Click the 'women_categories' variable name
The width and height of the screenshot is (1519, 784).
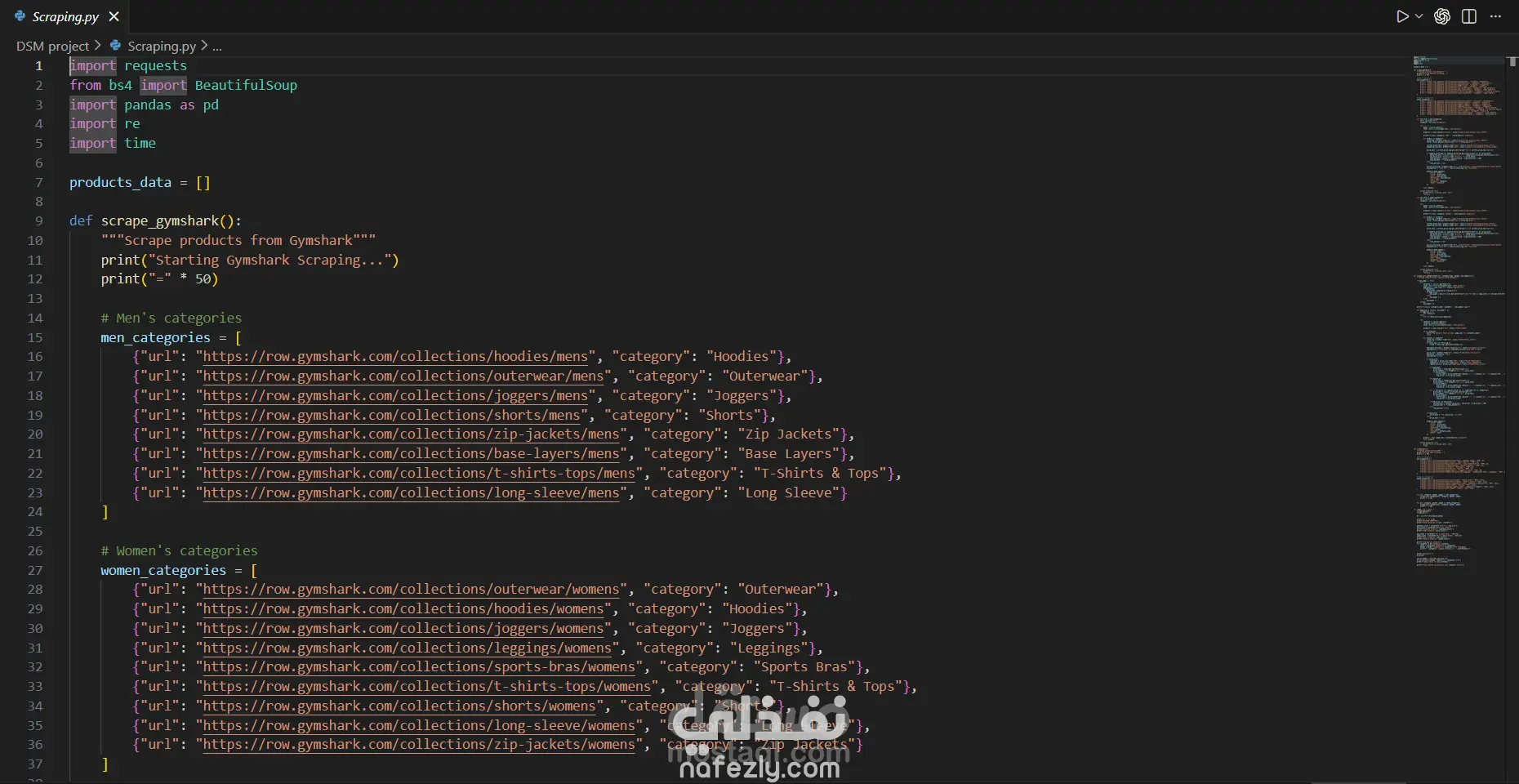click(163, 571)
